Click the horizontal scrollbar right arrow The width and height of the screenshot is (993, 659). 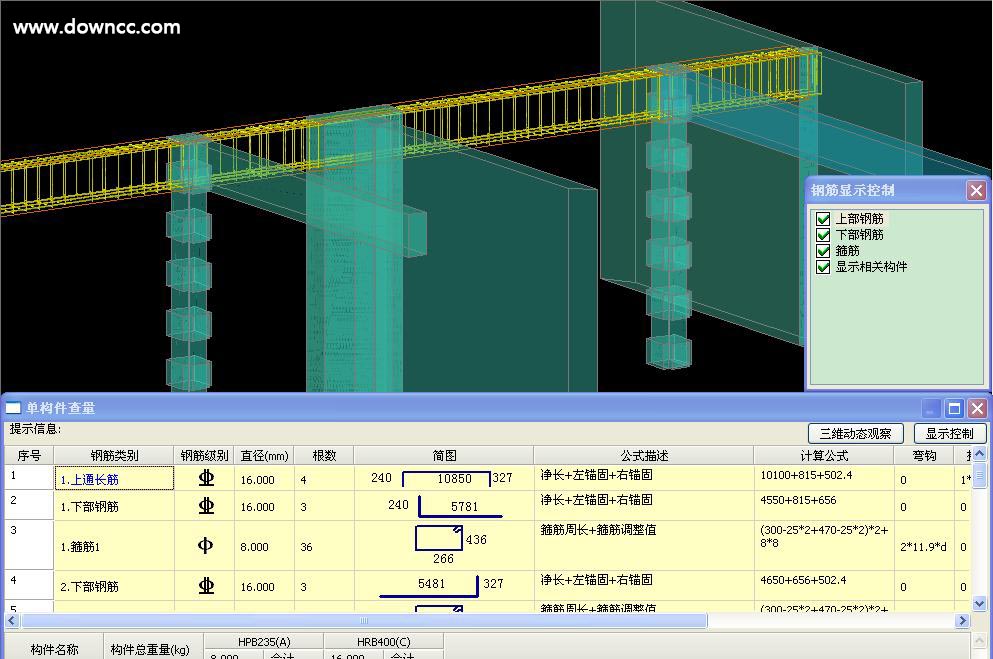pos(963,621)
